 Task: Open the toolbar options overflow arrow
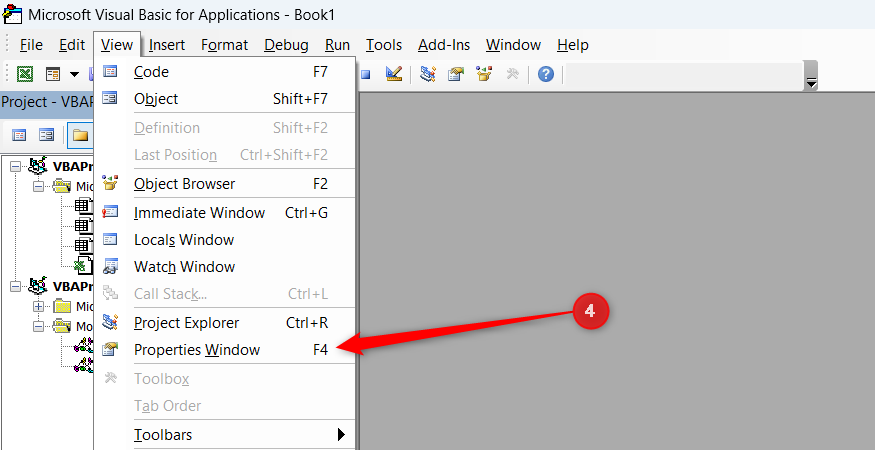811,83
